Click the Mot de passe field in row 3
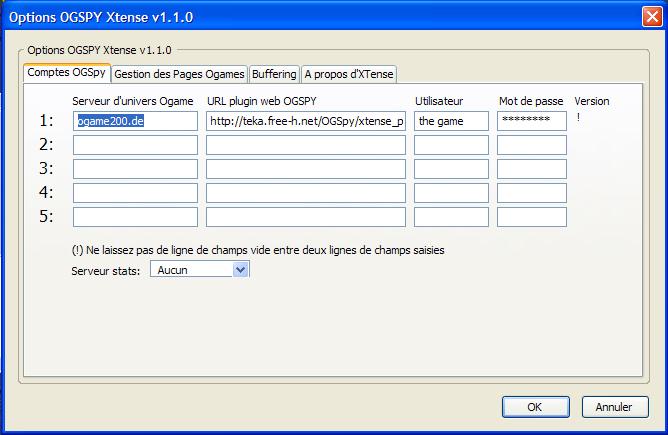This screenshot has height=435, width=668. (x=532, y=169)
